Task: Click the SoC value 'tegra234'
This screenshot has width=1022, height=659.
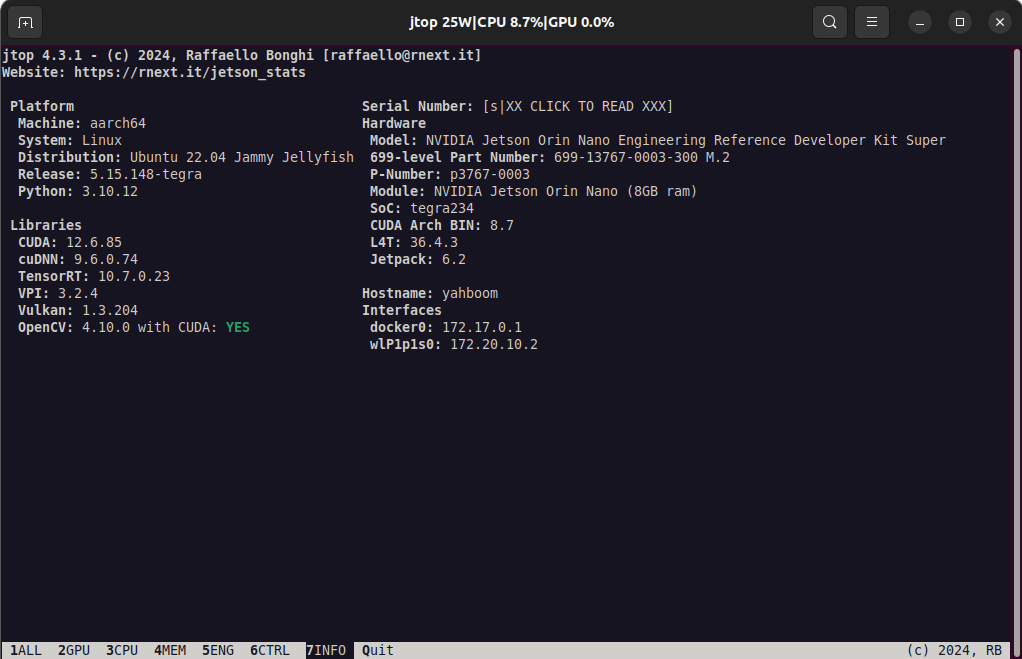Action: click(442, 208)
